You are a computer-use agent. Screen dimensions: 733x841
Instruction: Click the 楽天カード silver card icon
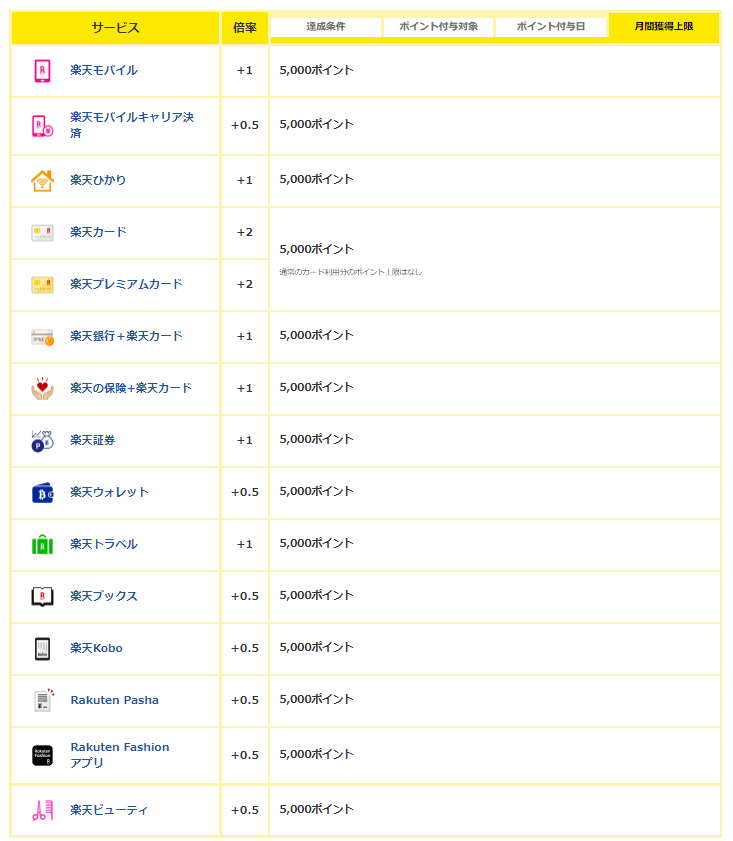(42, 233)
